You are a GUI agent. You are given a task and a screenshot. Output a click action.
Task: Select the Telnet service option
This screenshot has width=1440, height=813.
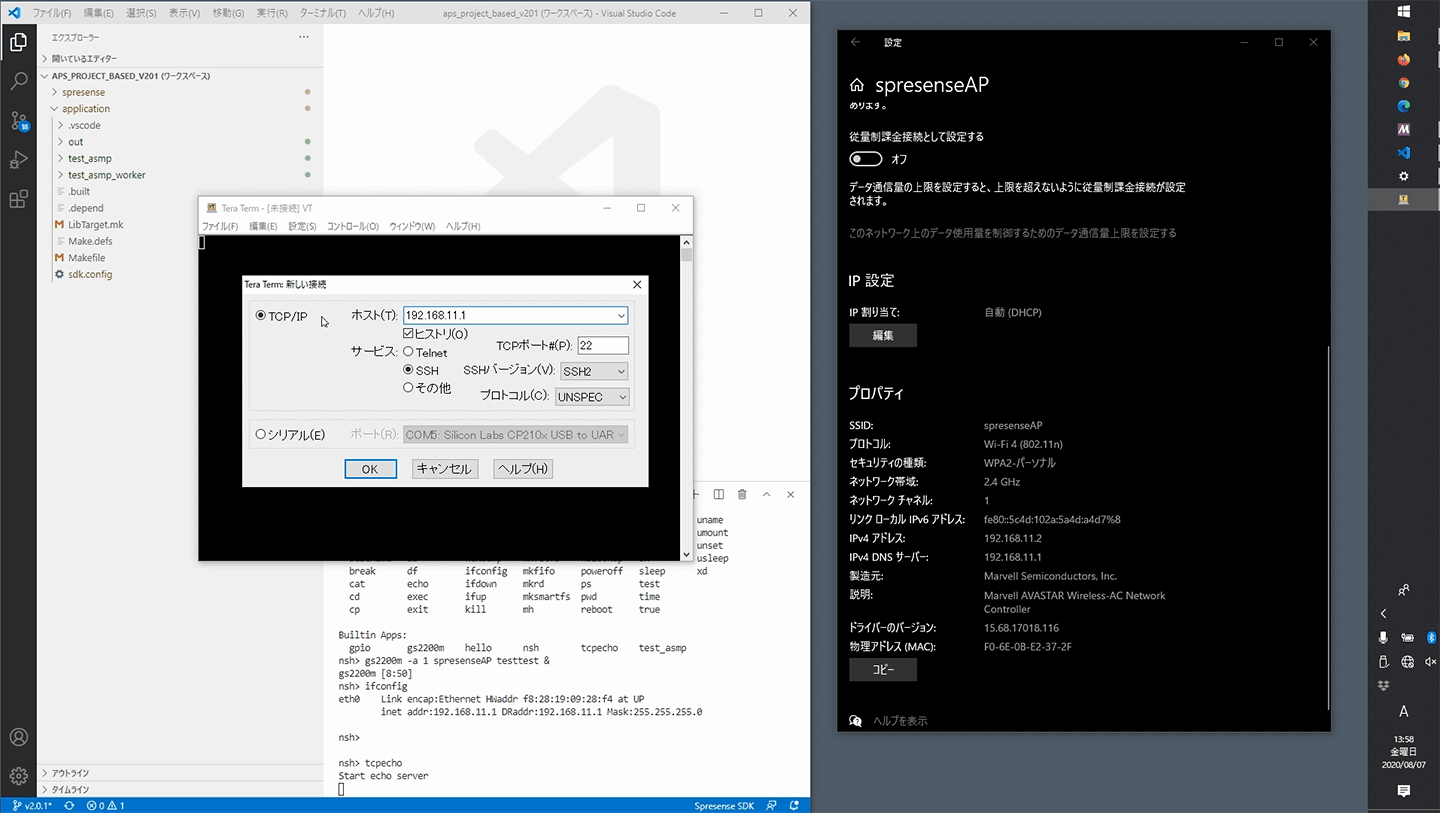click(408, 352)
